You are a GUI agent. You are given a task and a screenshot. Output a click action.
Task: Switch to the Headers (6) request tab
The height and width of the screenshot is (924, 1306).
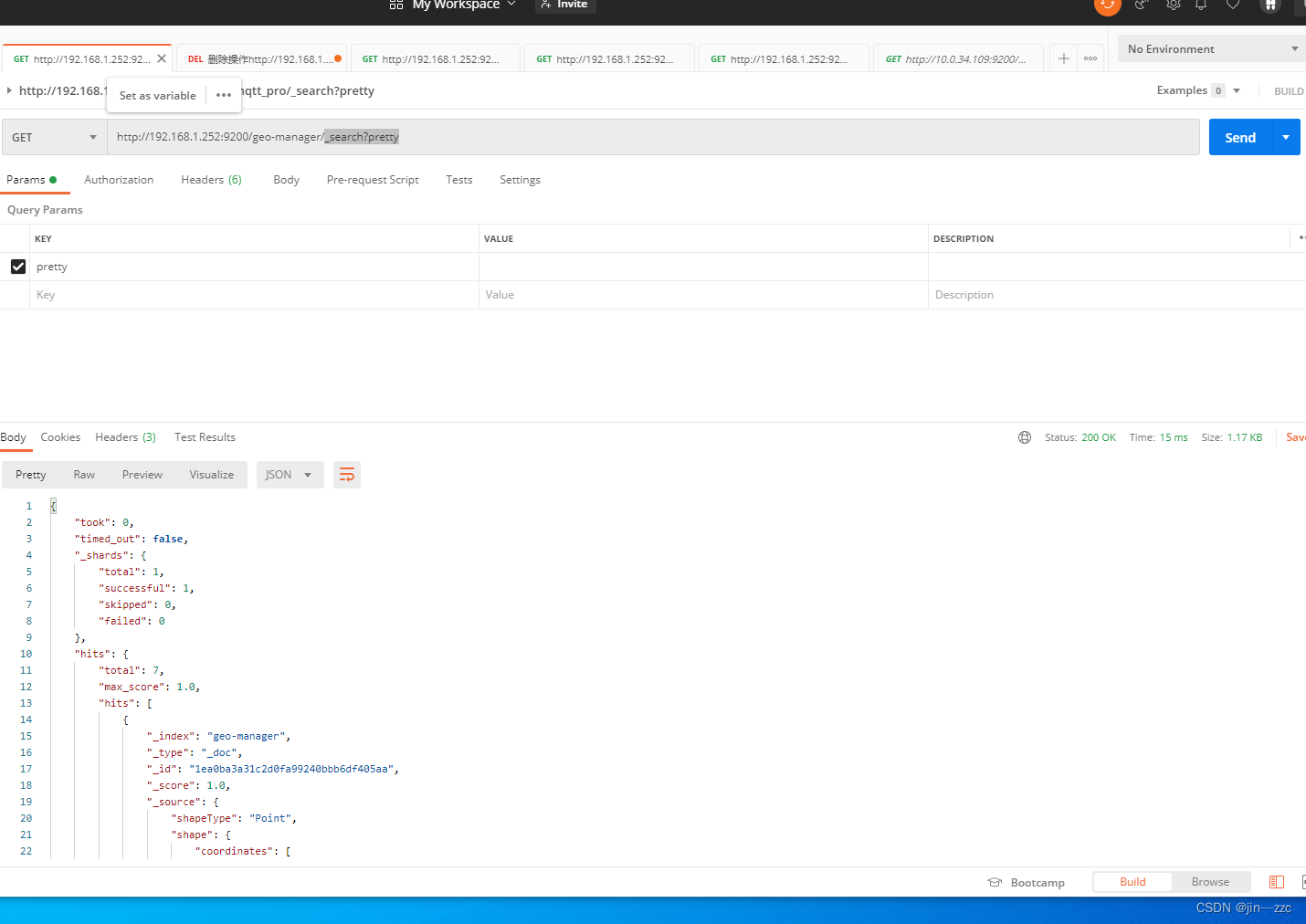point(211,180)
